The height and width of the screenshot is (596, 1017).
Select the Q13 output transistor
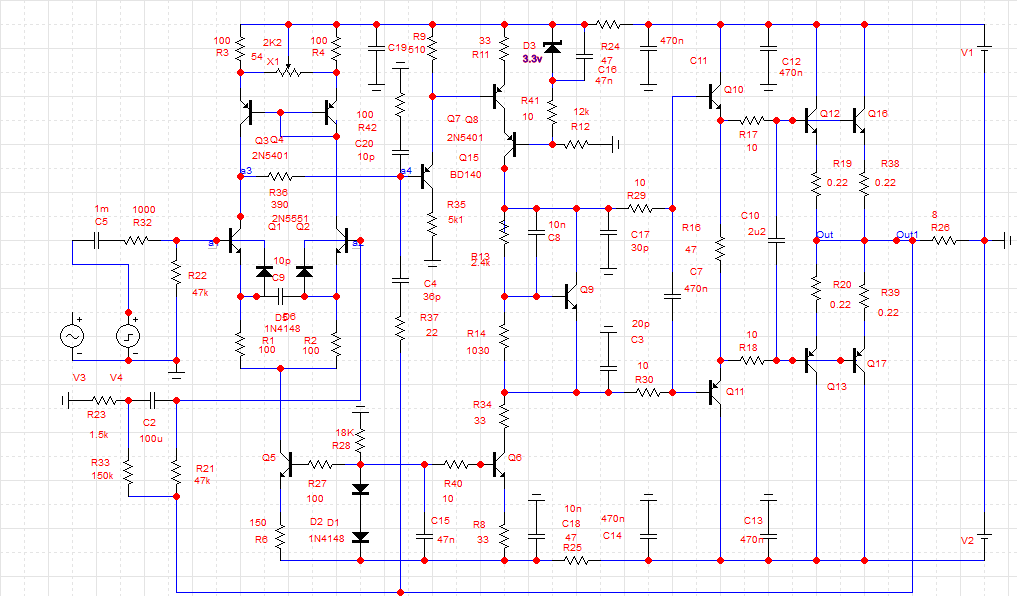810,361
